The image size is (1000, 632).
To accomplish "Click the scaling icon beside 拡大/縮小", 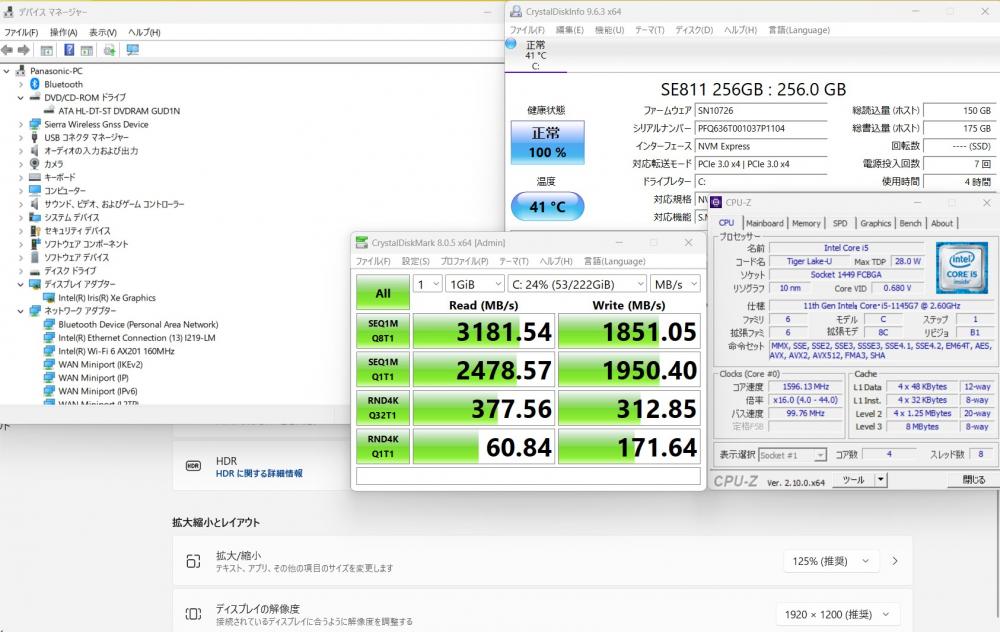I will point(193,561).
